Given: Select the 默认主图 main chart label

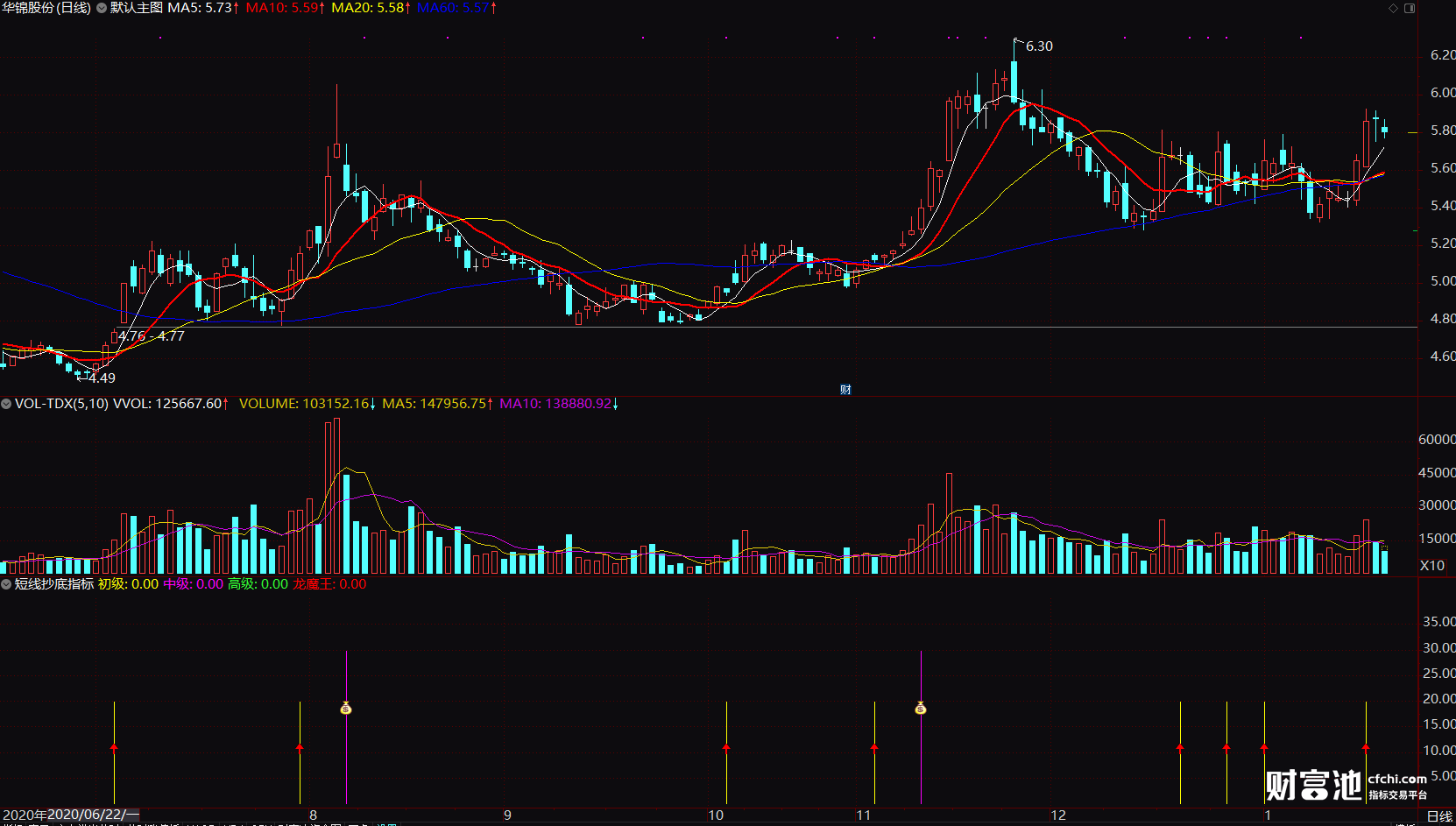Looking at the screenshot, I should tap(137, 8).
